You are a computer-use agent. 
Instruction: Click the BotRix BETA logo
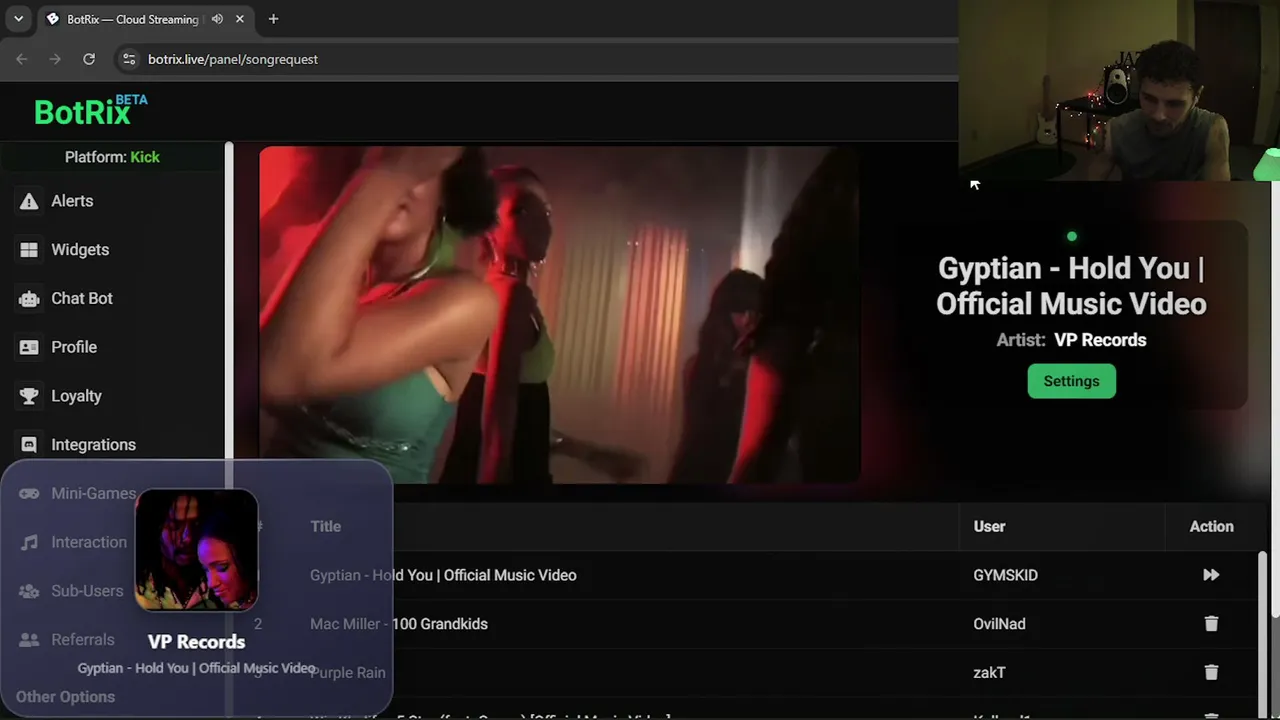[x=90, y=111]
